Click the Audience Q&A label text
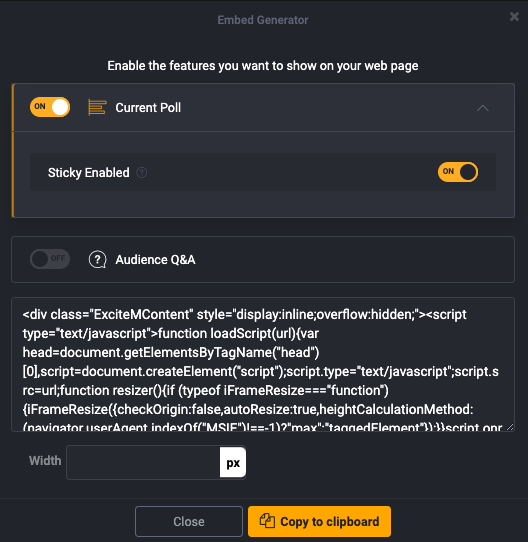Screen dimensions: 528x542 (155, 260)
